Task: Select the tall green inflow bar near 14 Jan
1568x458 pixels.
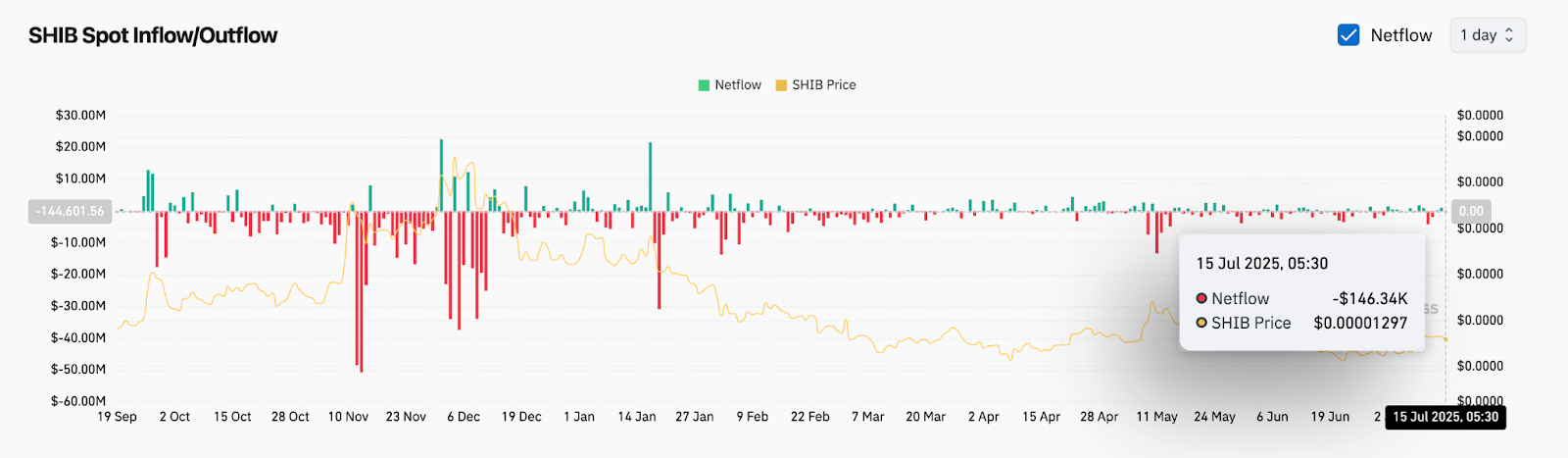Action: pyautogui.click(x=650, y=177)
